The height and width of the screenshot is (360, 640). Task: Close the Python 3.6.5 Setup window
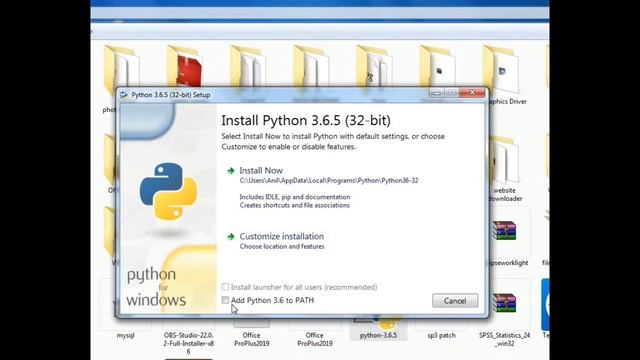click(x=472, y=93)
